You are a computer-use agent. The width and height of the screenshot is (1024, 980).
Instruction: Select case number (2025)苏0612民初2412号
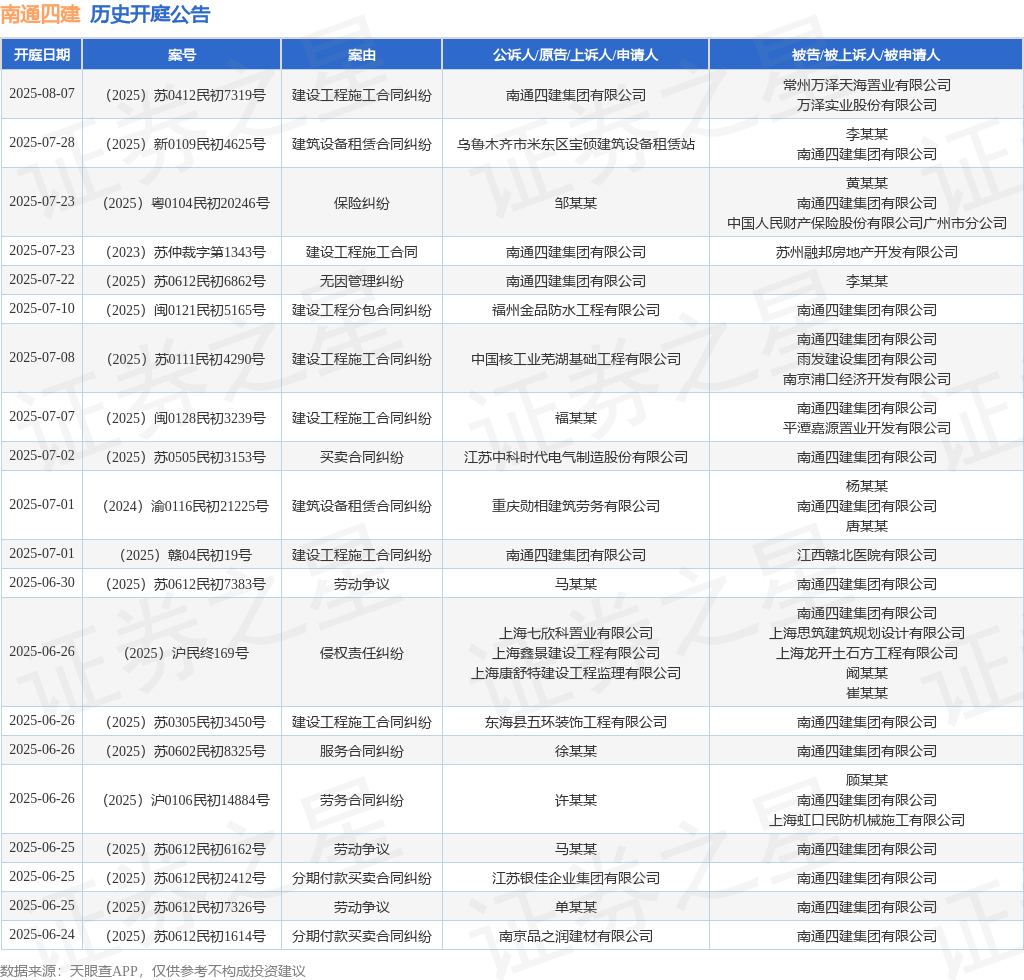[x=185, y=878]
